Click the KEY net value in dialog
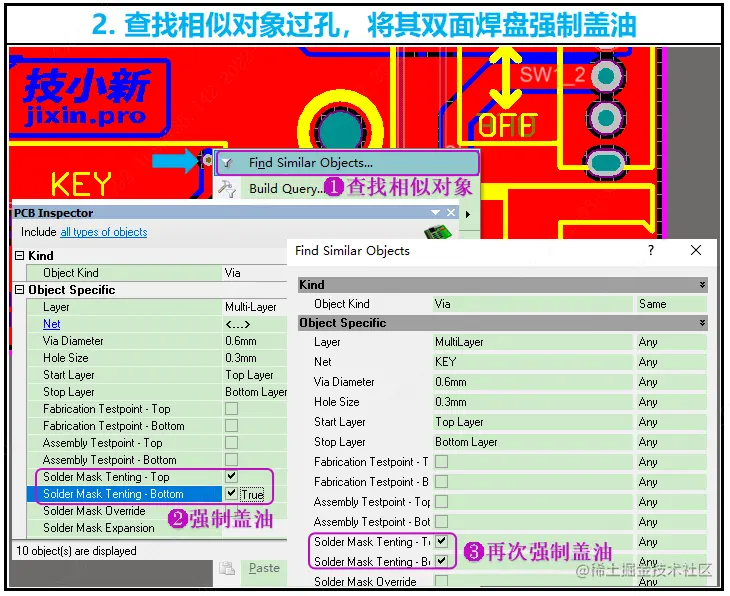This screenshot has height=596, width=730. tap(446, 362)
